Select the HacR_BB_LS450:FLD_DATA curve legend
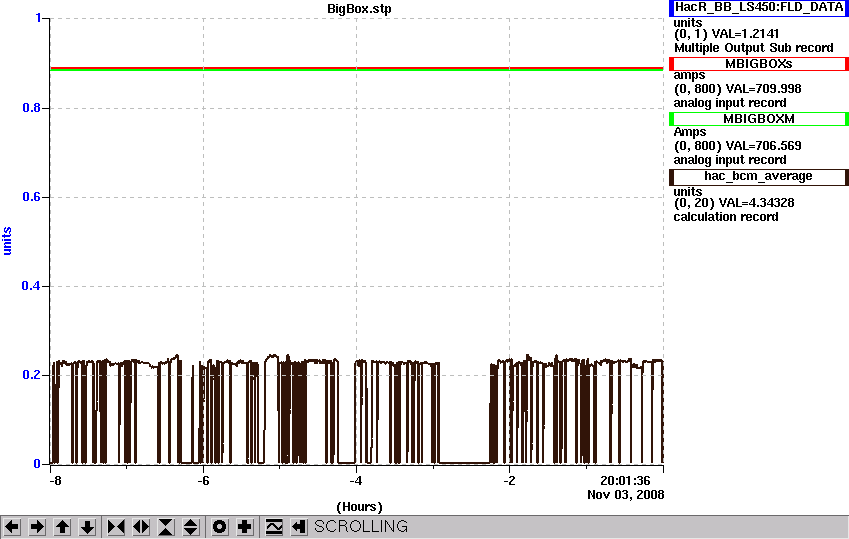The width and height of the screenshot is (849, 539). coord(759,8)
